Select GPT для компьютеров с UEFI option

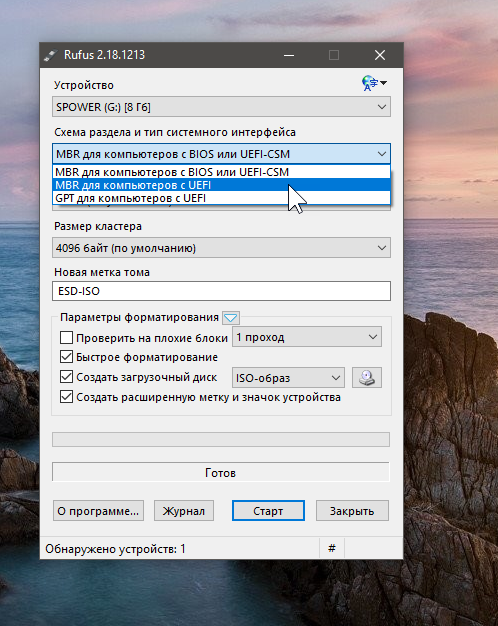[x=221, y=198]
